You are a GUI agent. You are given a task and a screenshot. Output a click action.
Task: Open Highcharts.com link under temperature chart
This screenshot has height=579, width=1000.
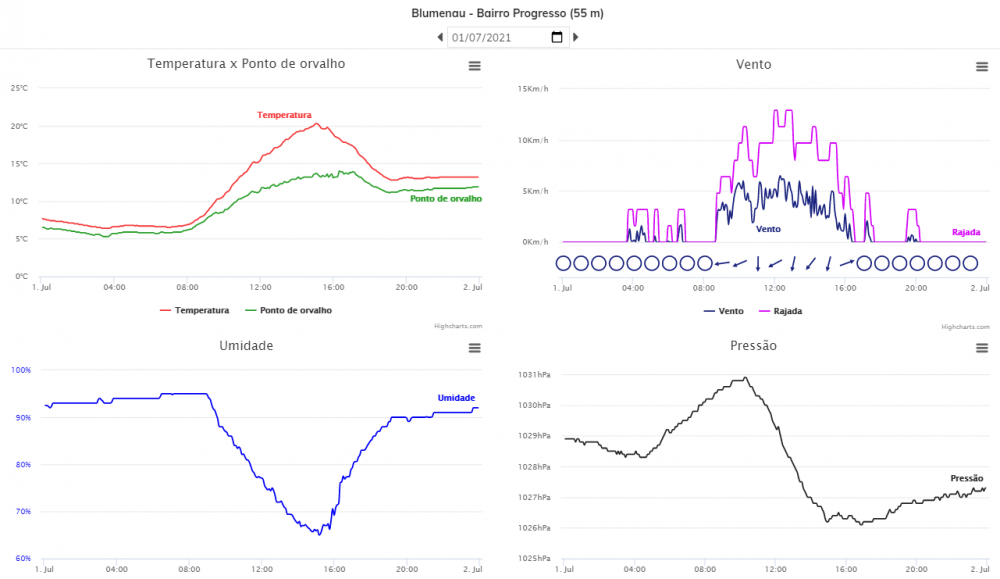coord(458,326)
